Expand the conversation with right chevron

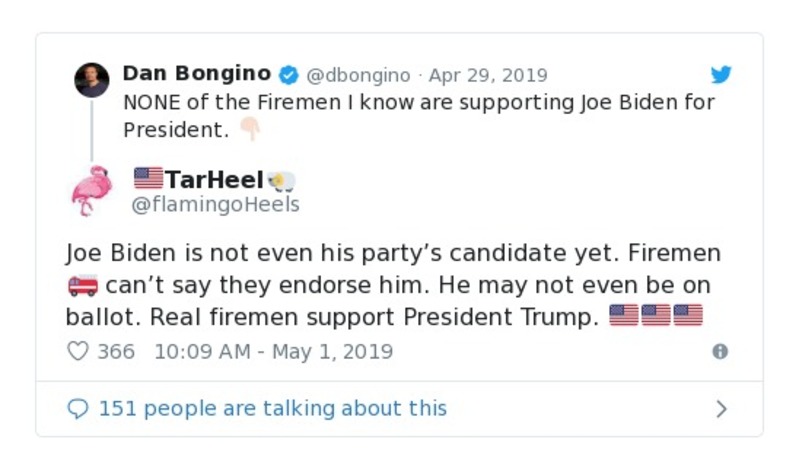[x=721, y=409]
